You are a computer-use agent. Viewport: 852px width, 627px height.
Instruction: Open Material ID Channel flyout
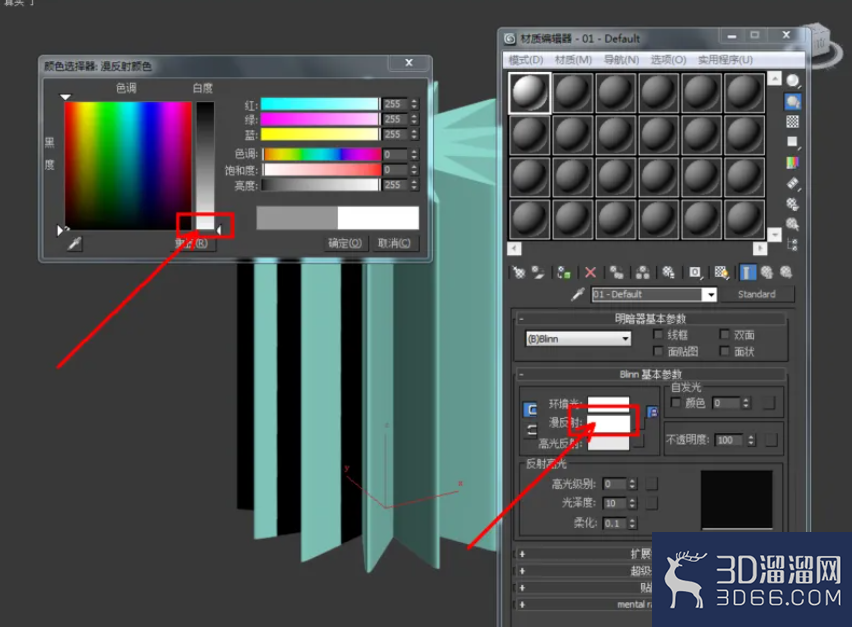pos(695,272)
